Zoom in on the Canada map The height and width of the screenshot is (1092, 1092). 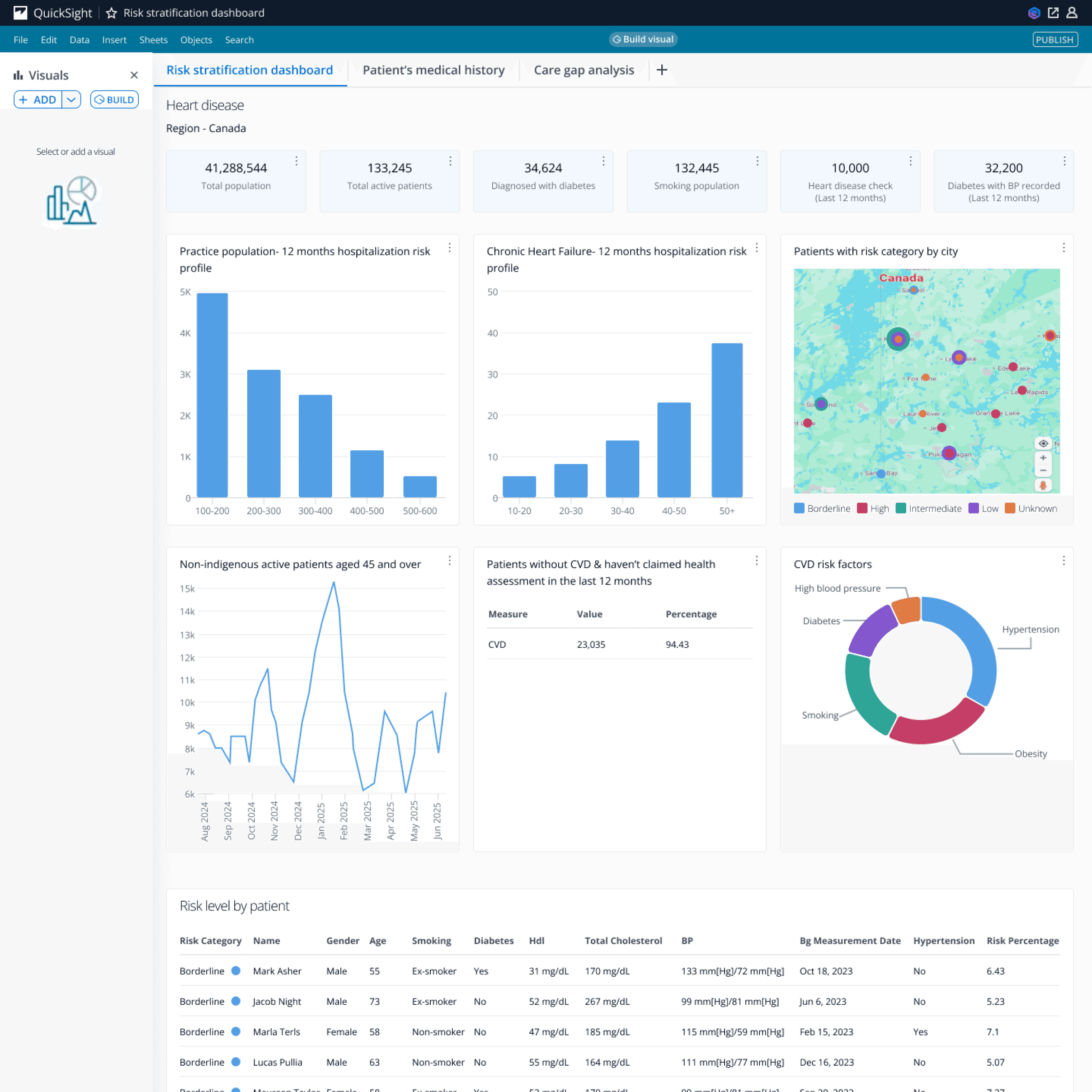point(1043,458)
